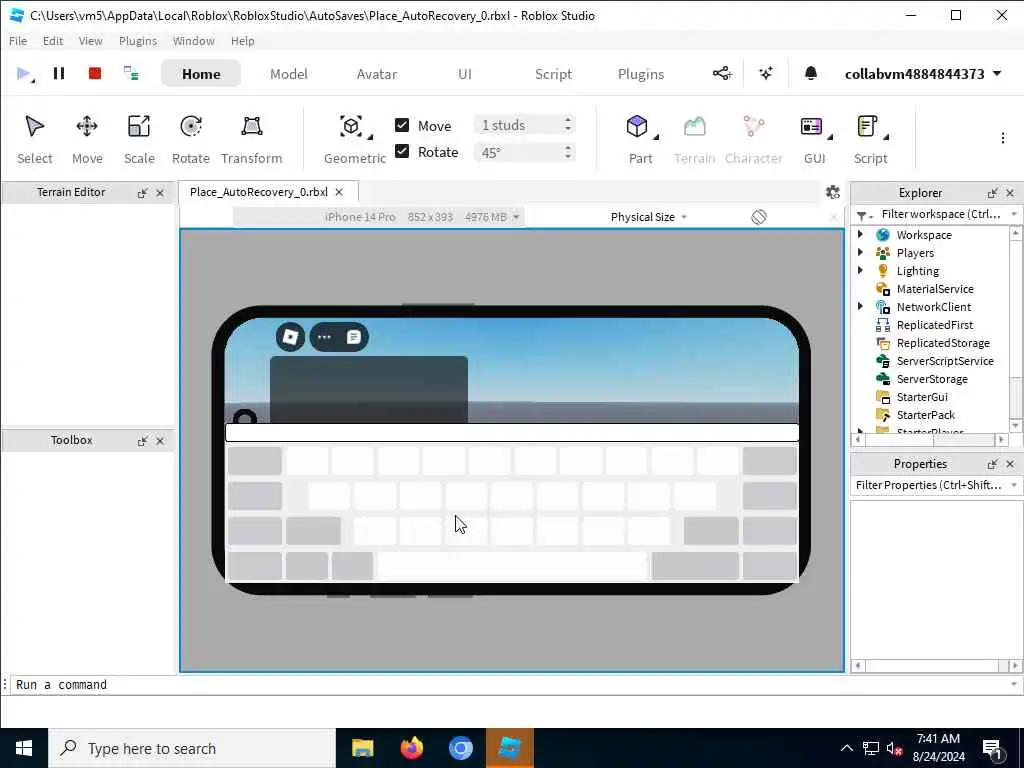Open the View menu

click(90, 40)
